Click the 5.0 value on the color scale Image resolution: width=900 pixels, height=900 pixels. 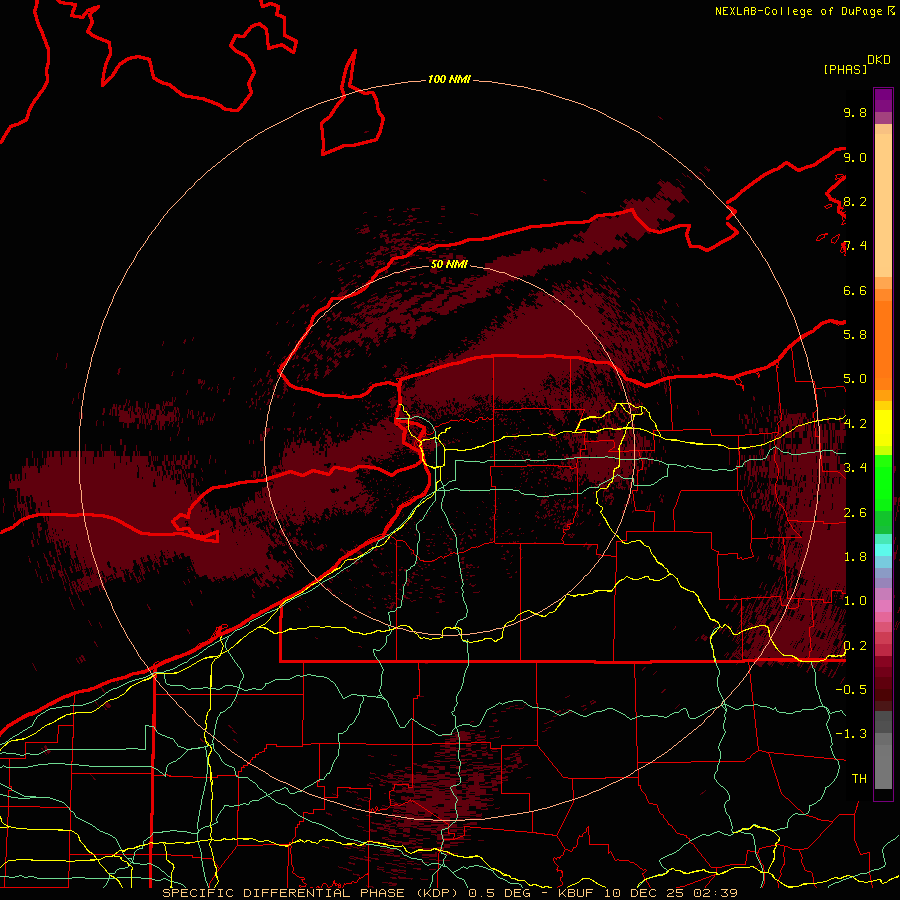click(x=855, y=379)
